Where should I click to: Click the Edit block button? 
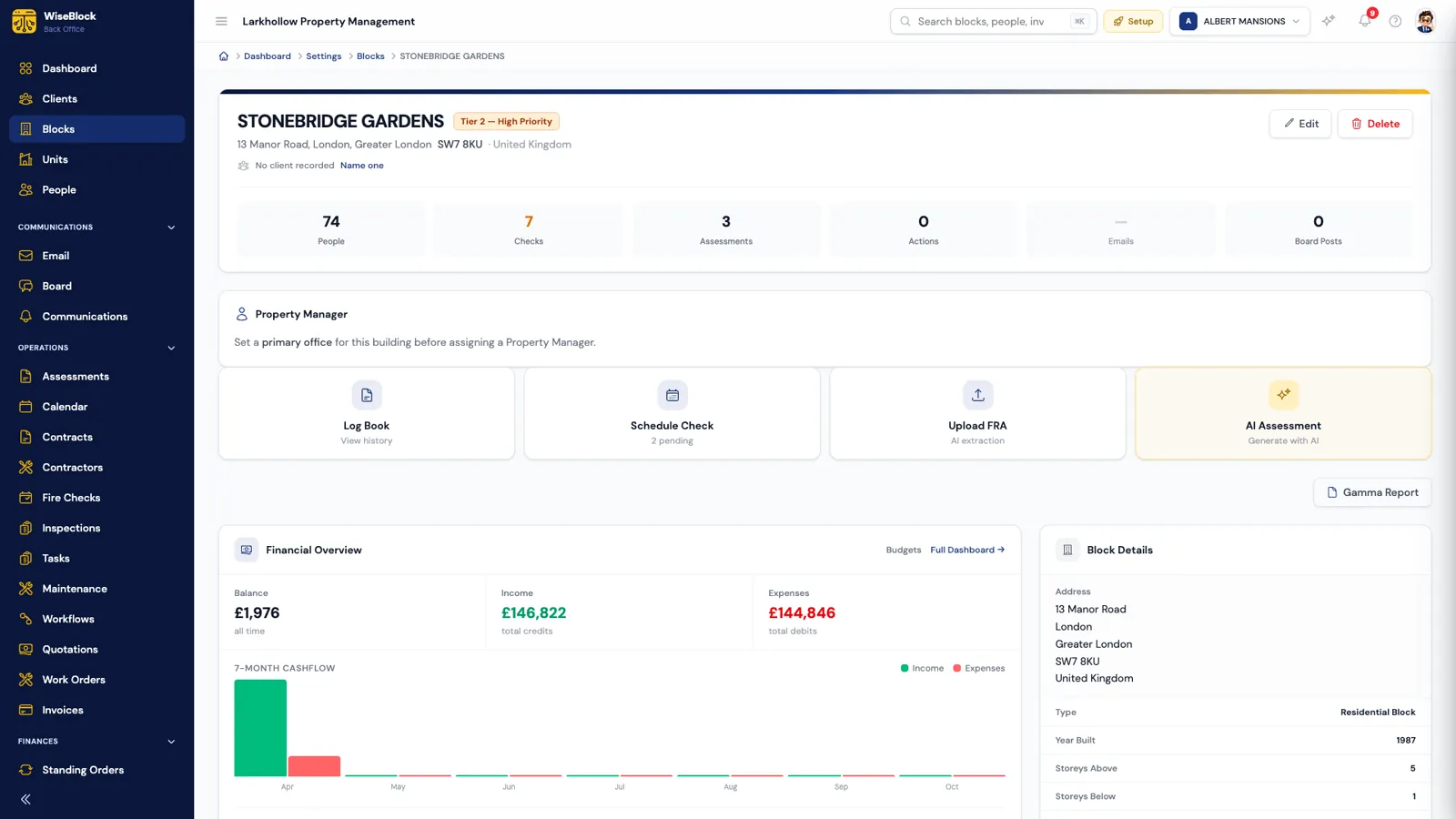click(x=1300, y=124)
